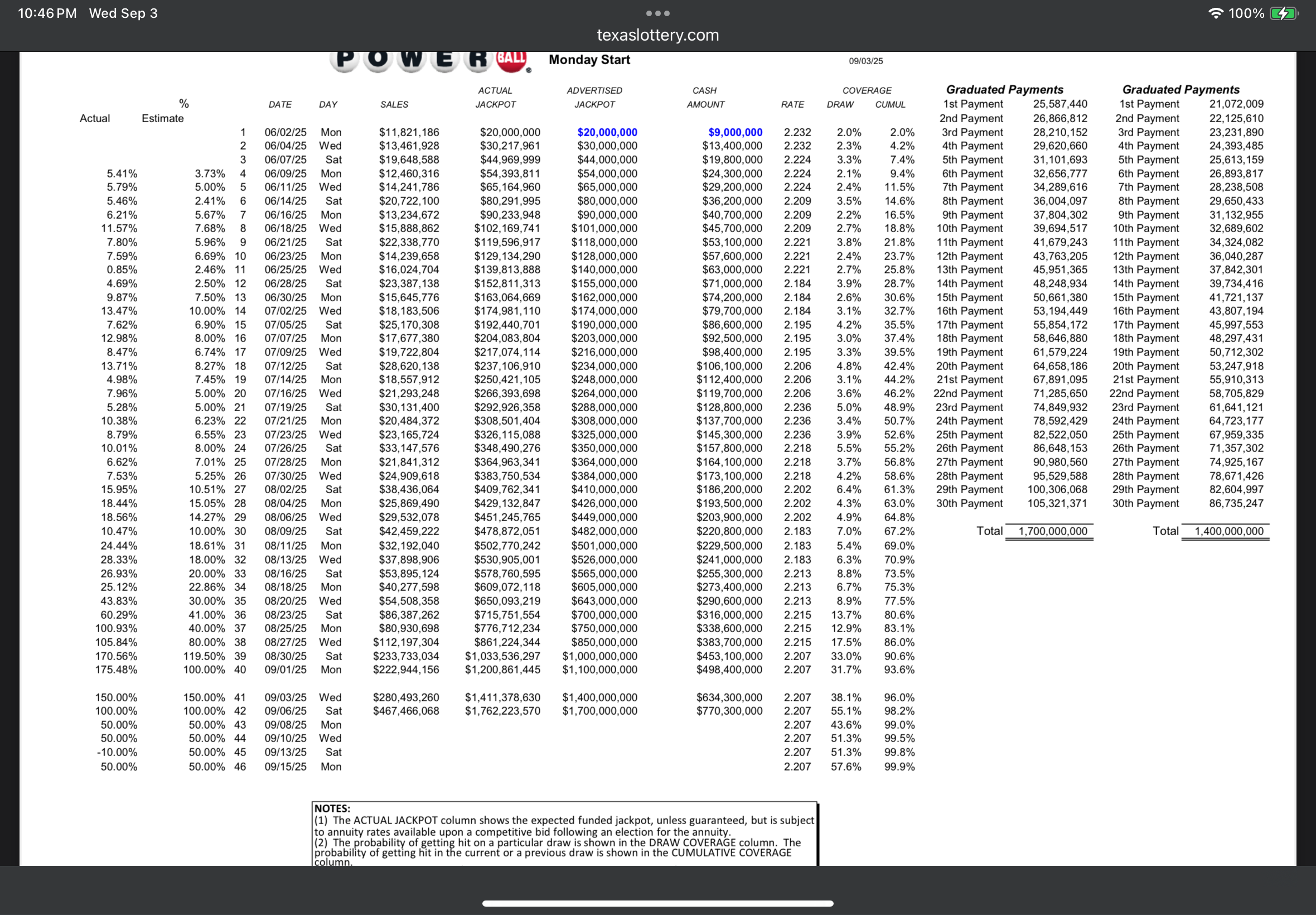Click the DAY column header

point(328,104)
